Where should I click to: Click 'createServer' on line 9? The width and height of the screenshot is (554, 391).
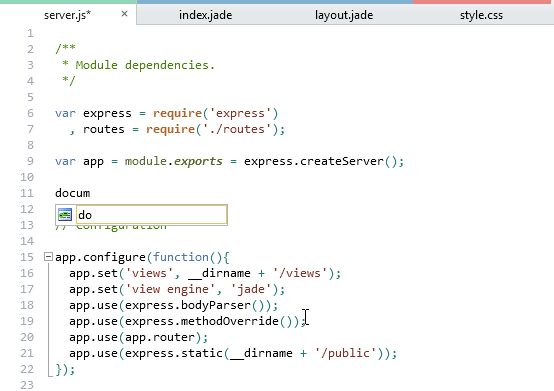coord(342,161)
